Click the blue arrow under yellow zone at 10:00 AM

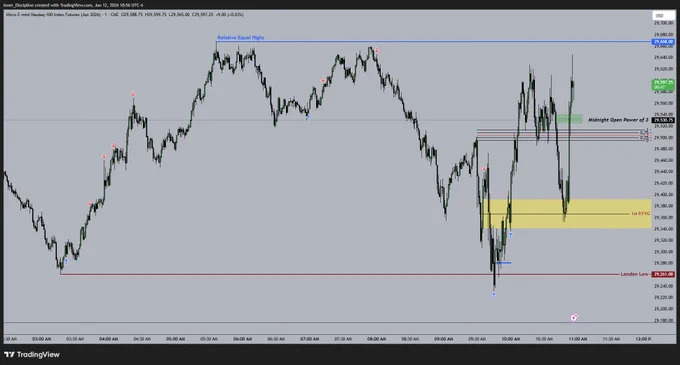pyautogui.click(x=510, y=235)
